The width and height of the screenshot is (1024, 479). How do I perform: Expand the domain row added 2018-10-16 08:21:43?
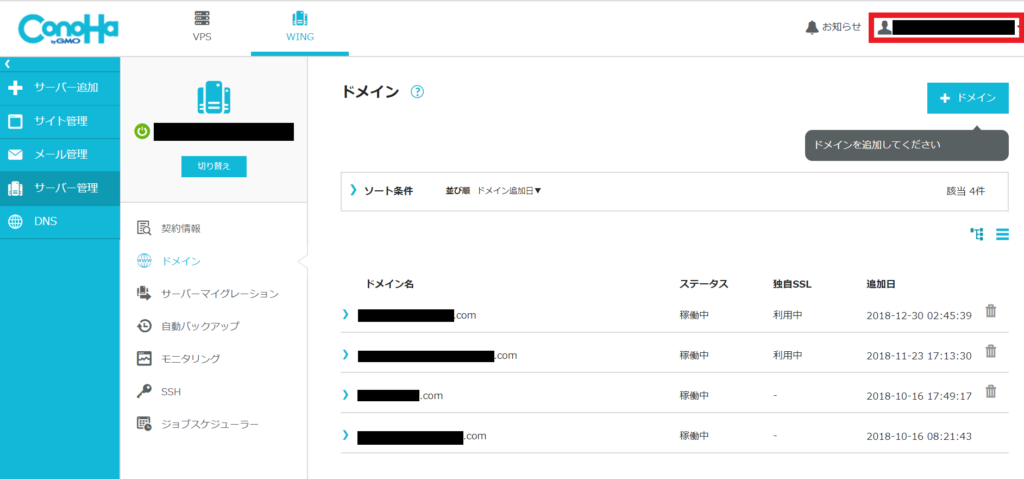click(x=346, y=435)
